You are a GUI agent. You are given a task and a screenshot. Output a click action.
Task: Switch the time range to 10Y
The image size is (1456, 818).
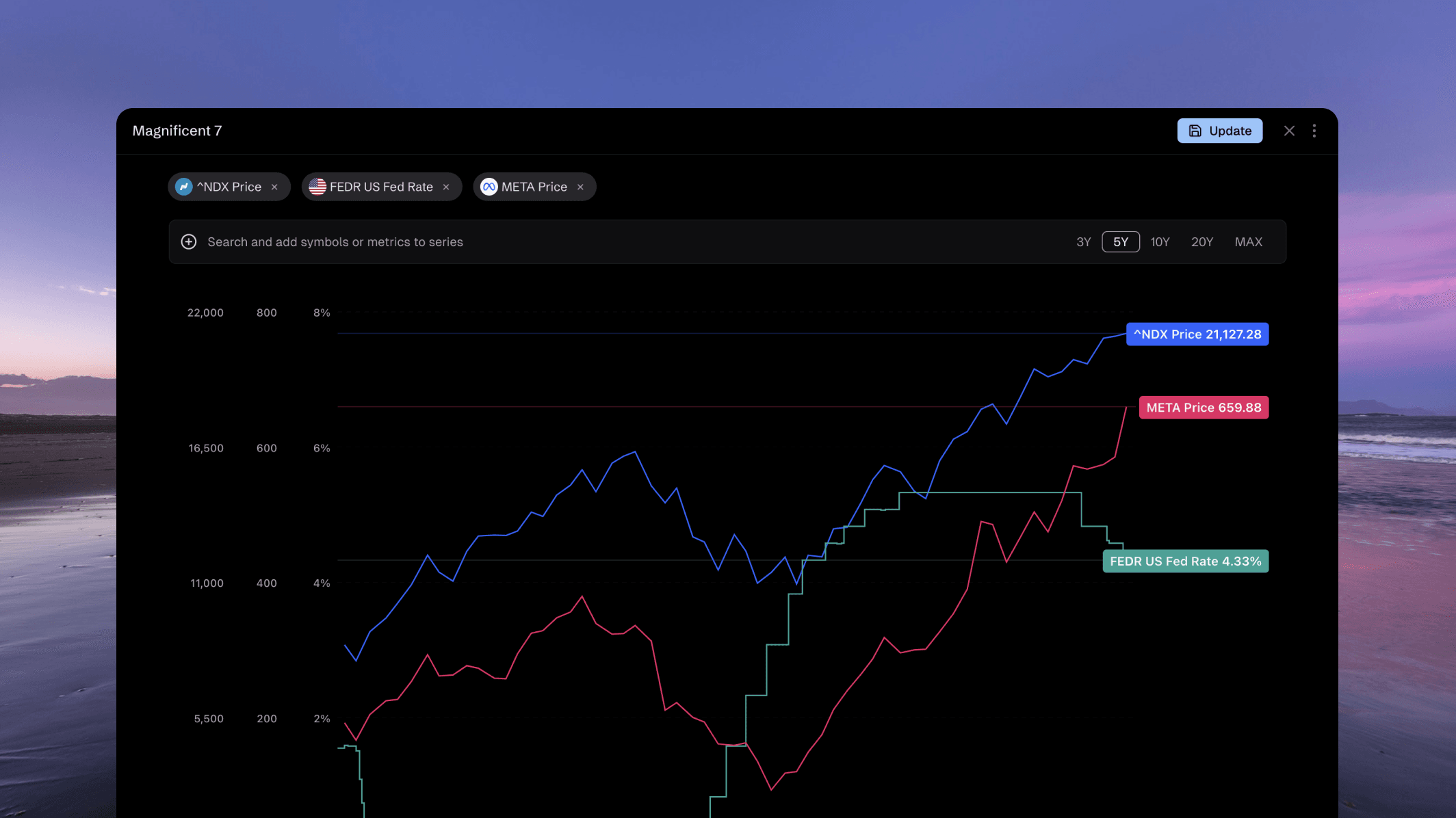click(1160, 242)
